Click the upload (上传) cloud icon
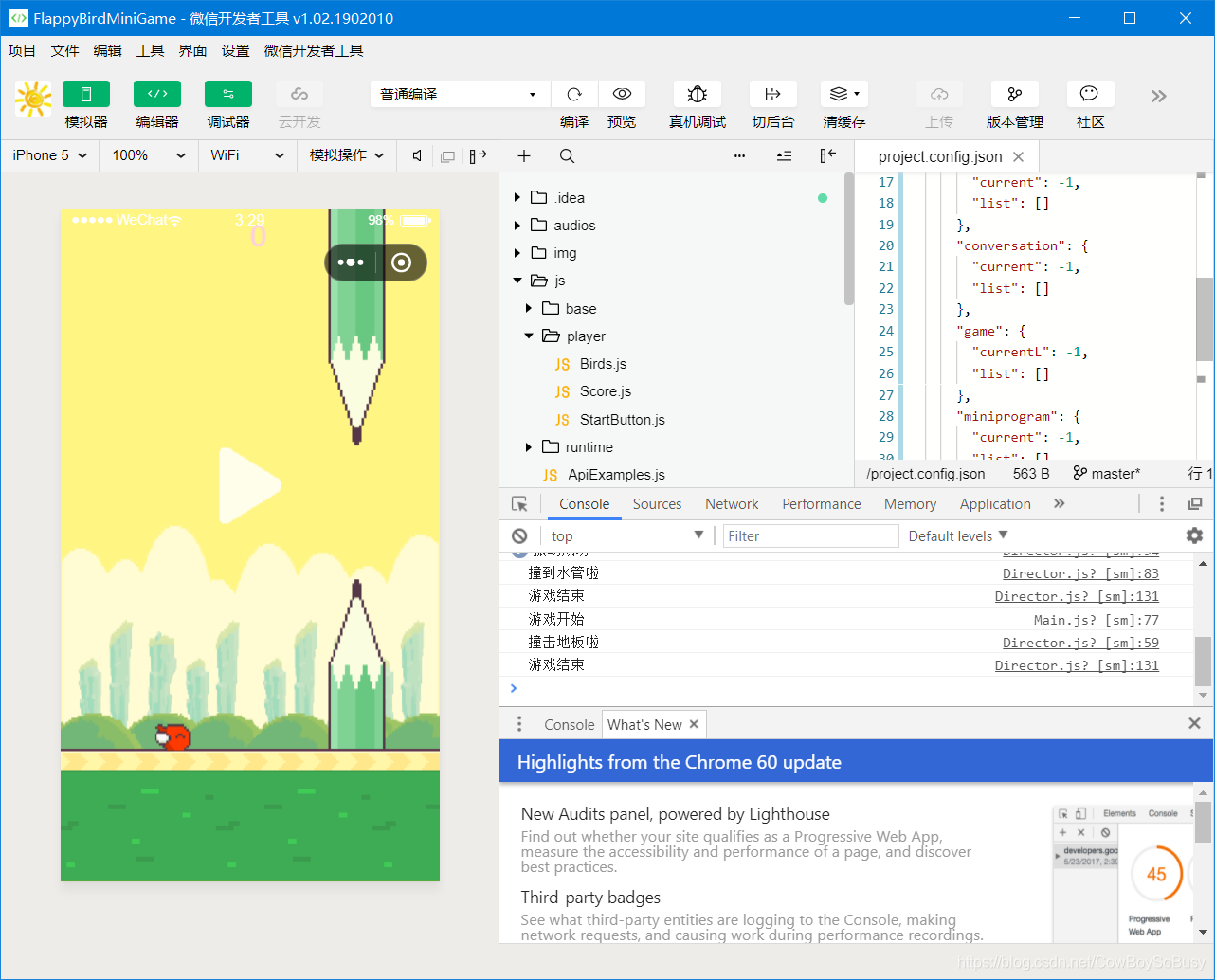This screenshot has height=980, width=1215. (939, 94)
